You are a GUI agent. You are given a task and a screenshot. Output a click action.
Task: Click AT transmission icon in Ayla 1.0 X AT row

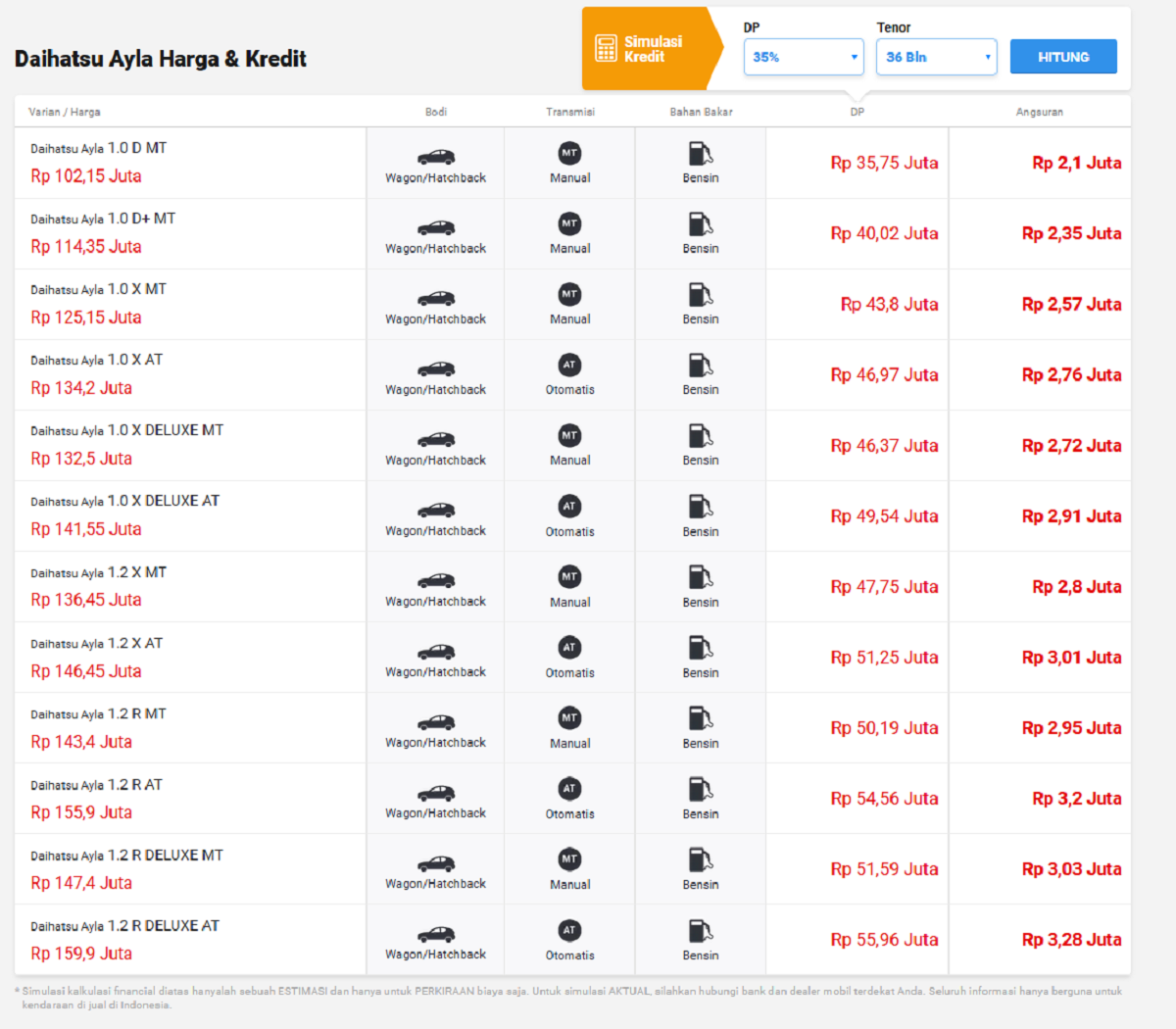(569, 365)
